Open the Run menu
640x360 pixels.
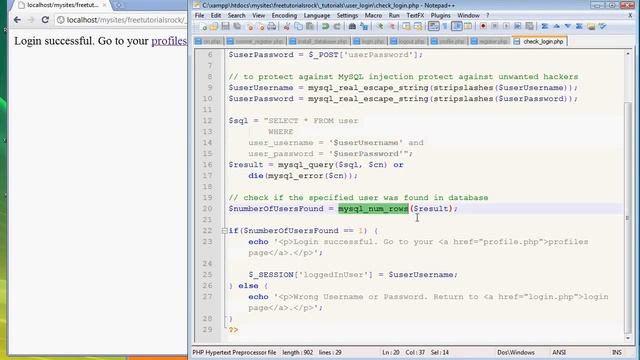(394, 15)
